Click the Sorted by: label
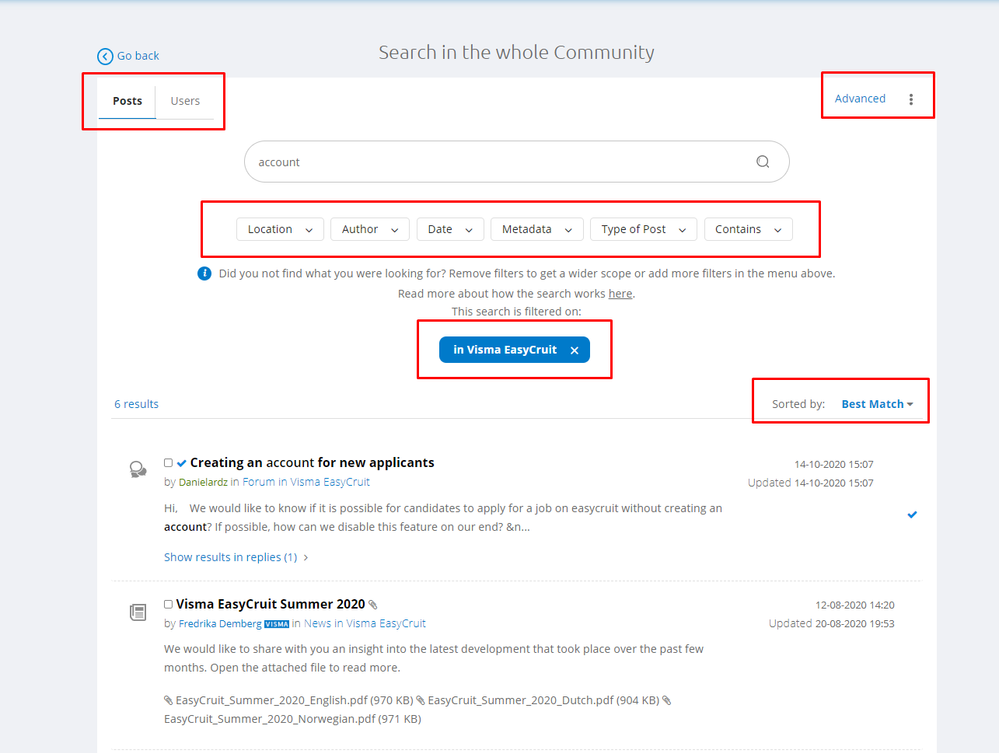This screenshot has width=999, height=753. (x=798, y=404)
